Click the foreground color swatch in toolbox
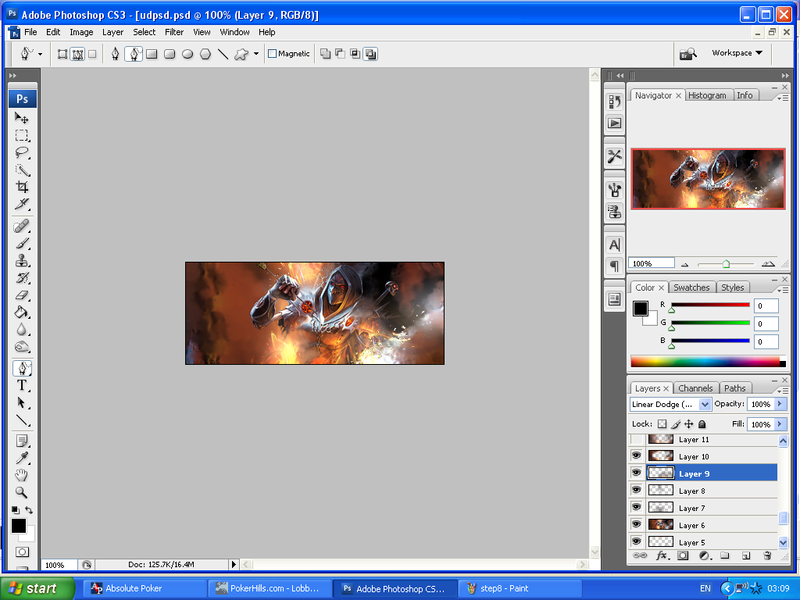This screenshot has height=600, width=800. coord(18,526)
